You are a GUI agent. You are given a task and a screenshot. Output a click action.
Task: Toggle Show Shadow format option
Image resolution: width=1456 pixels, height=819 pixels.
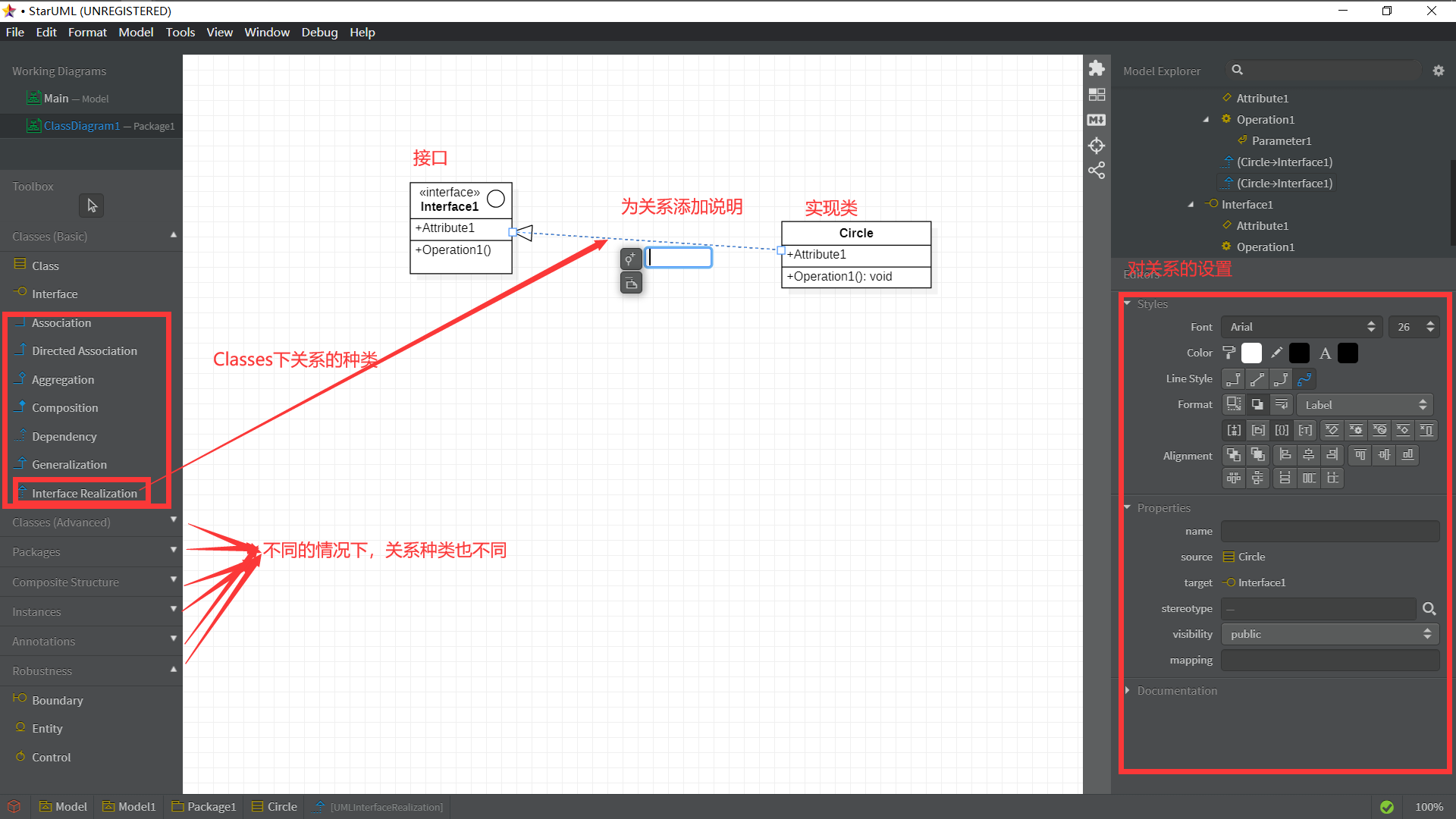(1257, 404)
